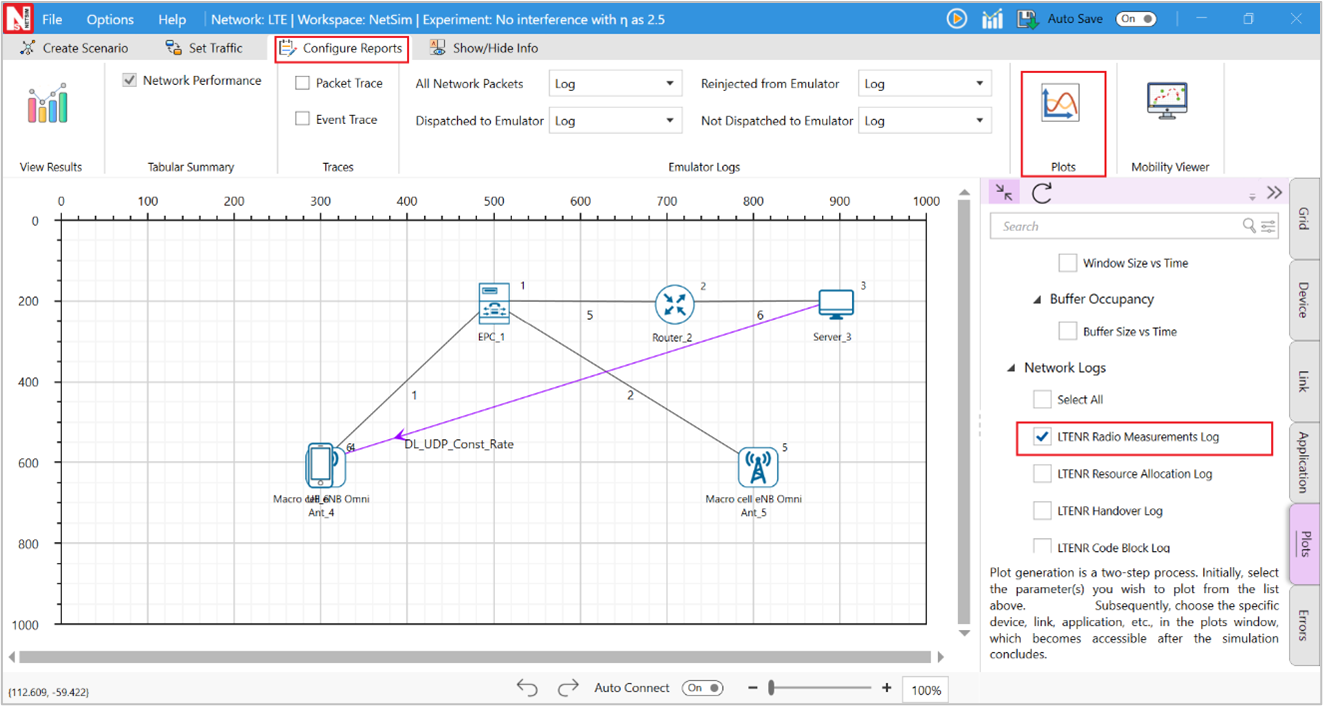Adjust the zoom slider handle

[x=771, y=688]
